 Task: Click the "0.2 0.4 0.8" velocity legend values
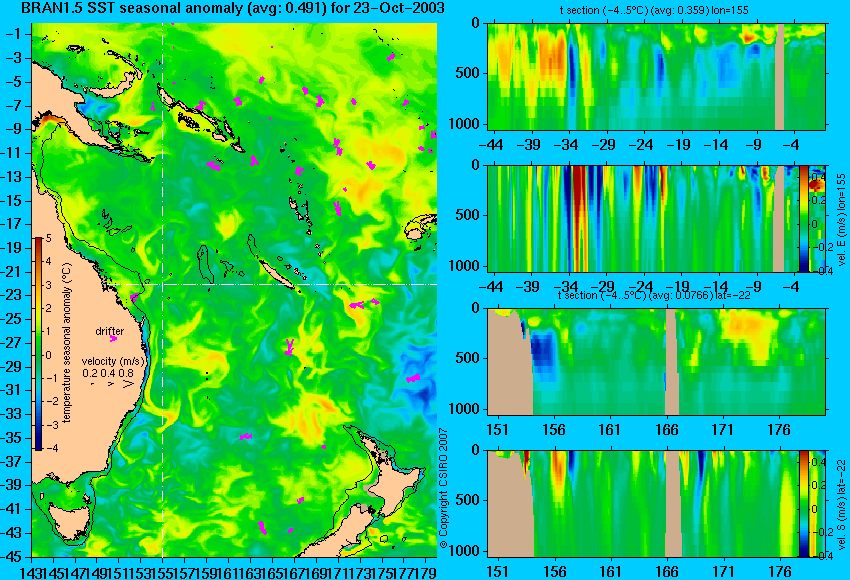[x=108, y=373]
